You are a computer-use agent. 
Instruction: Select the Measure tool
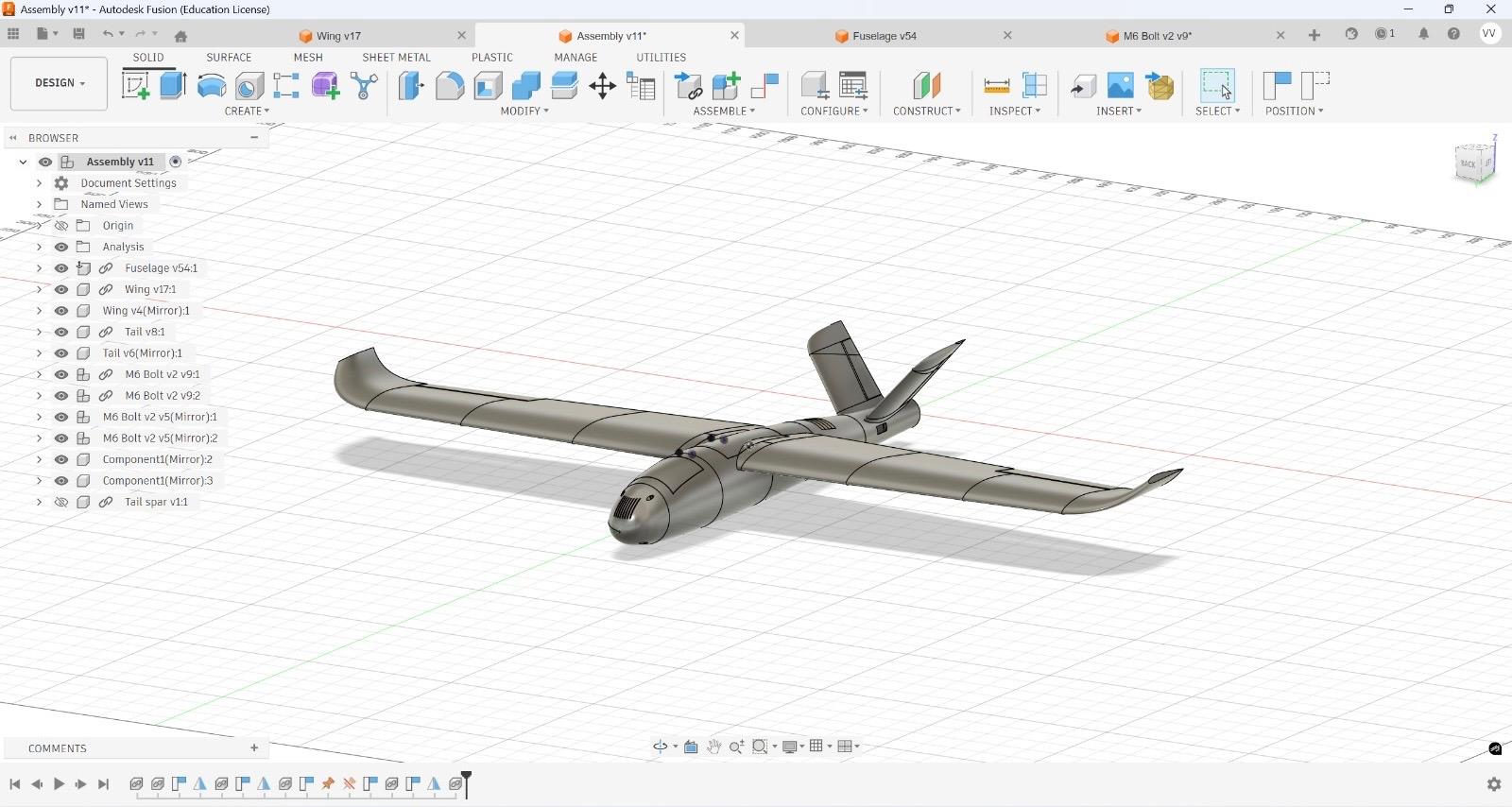coord(997,86)
